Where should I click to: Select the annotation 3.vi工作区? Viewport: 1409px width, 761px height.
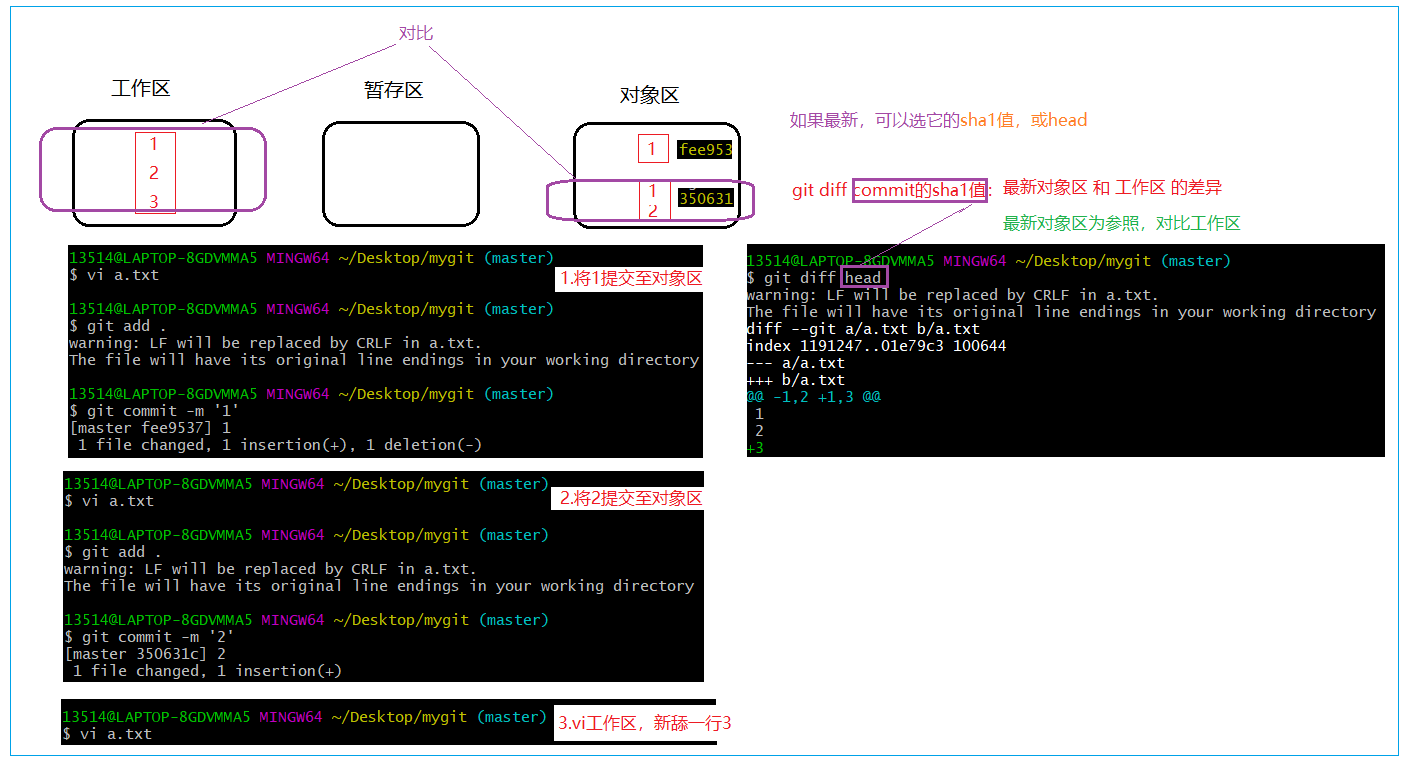[x=645, y=723]
